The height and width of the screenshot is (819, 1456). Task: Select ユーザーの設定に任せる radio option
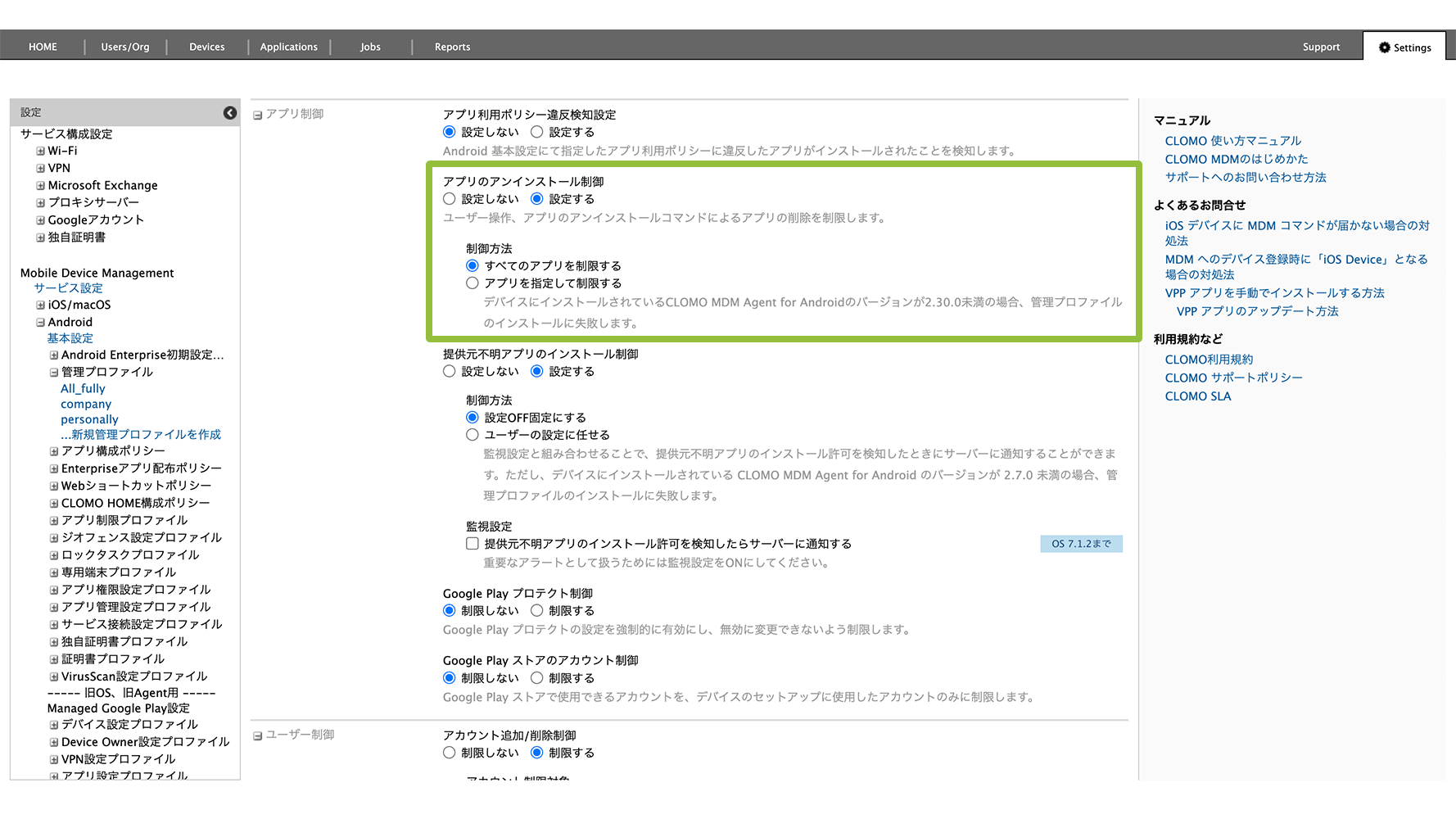click(473, 435)
